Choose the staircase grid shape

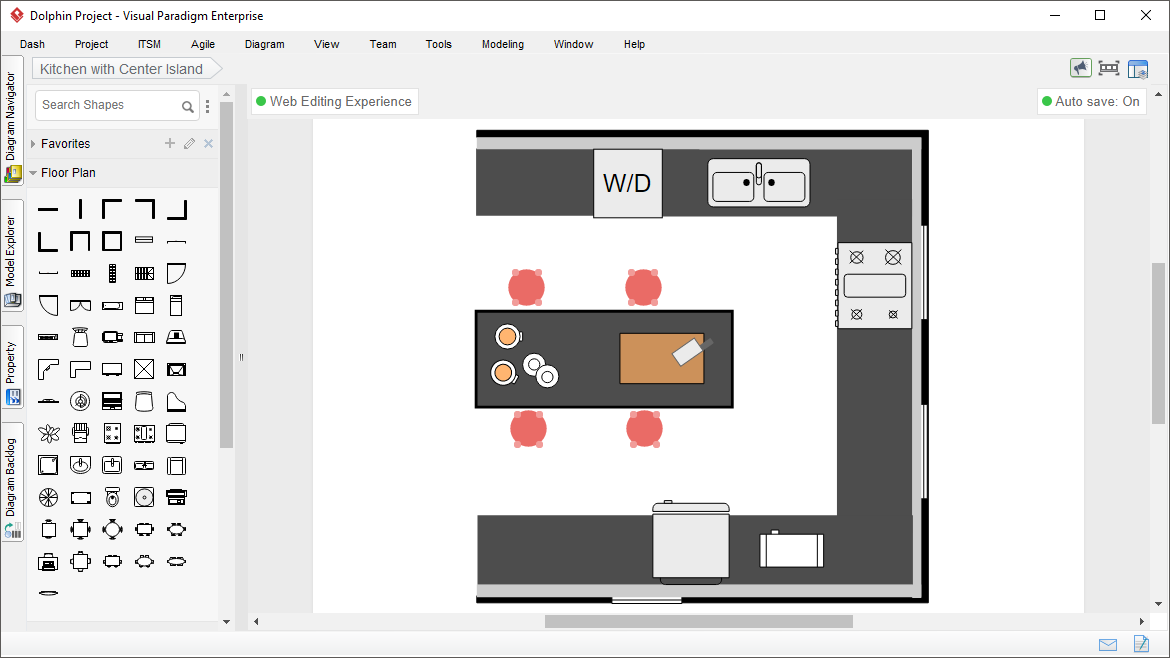point(144,274)
